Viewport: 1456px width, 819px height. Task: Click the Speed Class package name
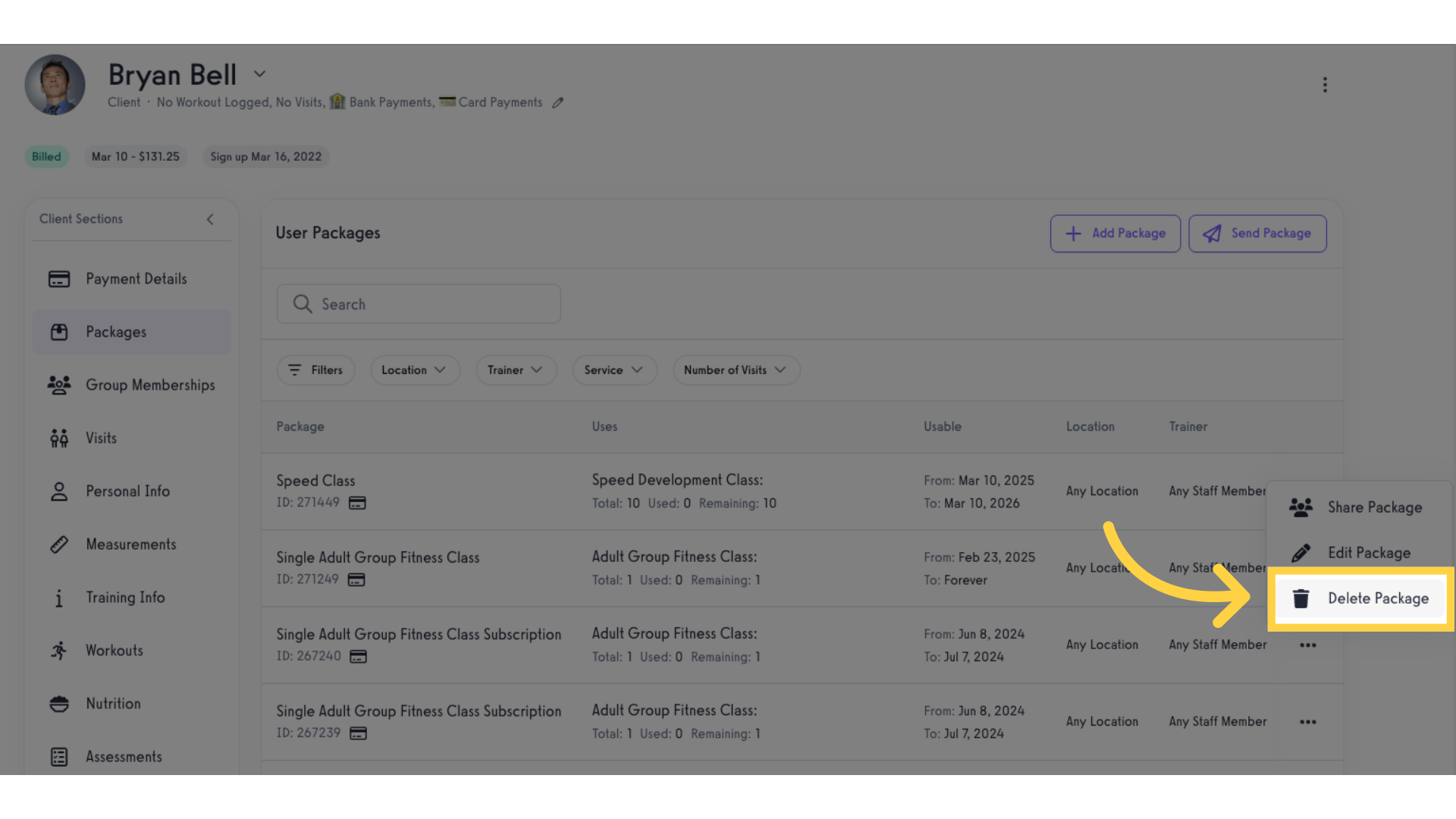(315, 481)
